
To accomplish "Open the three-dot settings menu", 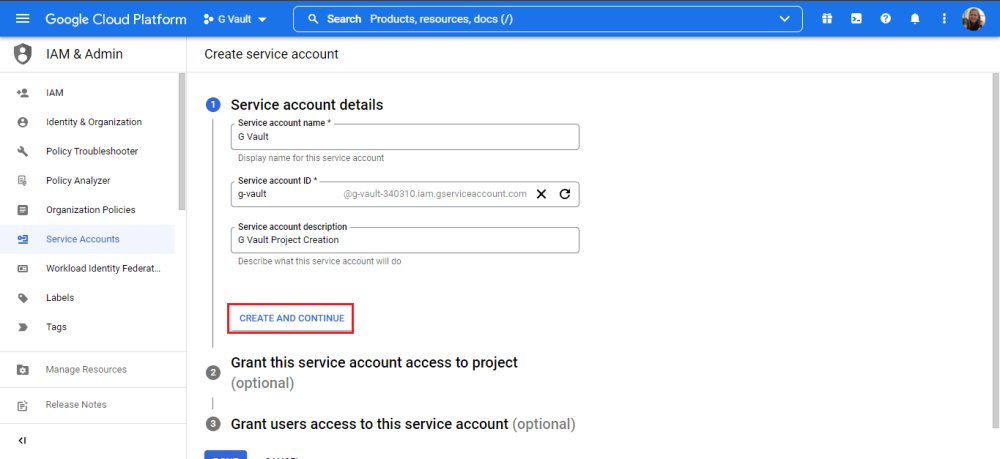I will pos(943,19).
